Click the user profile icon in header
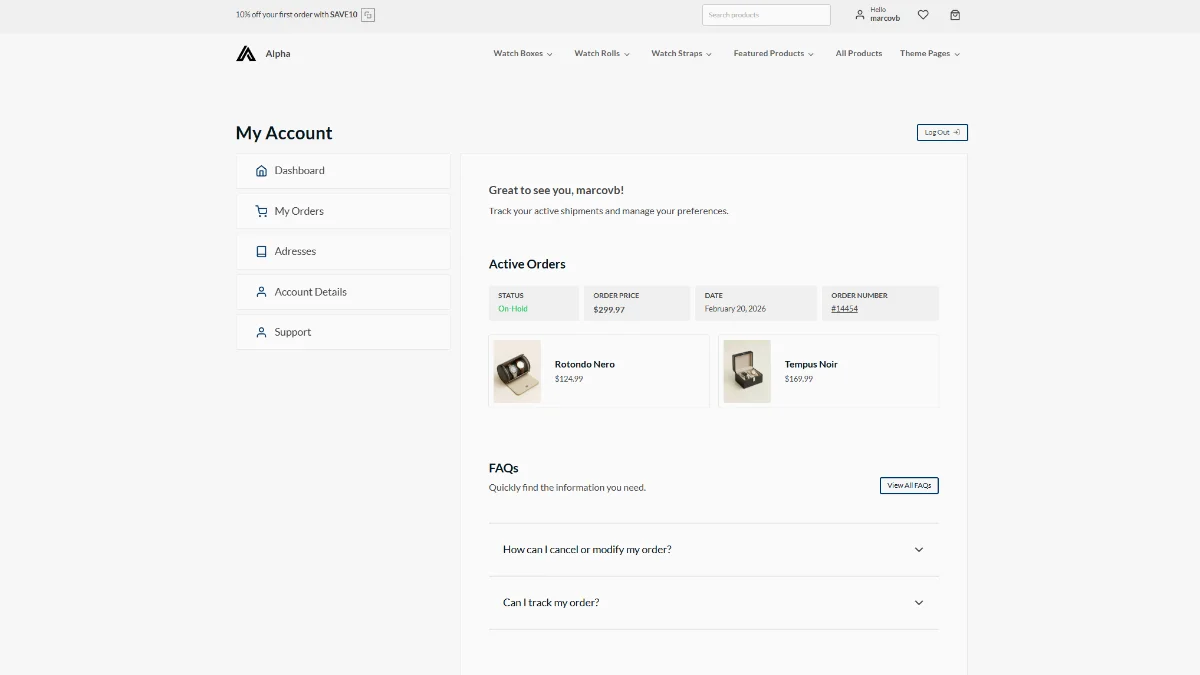This screenshot has height=675, width=1200. pos(859,15)
